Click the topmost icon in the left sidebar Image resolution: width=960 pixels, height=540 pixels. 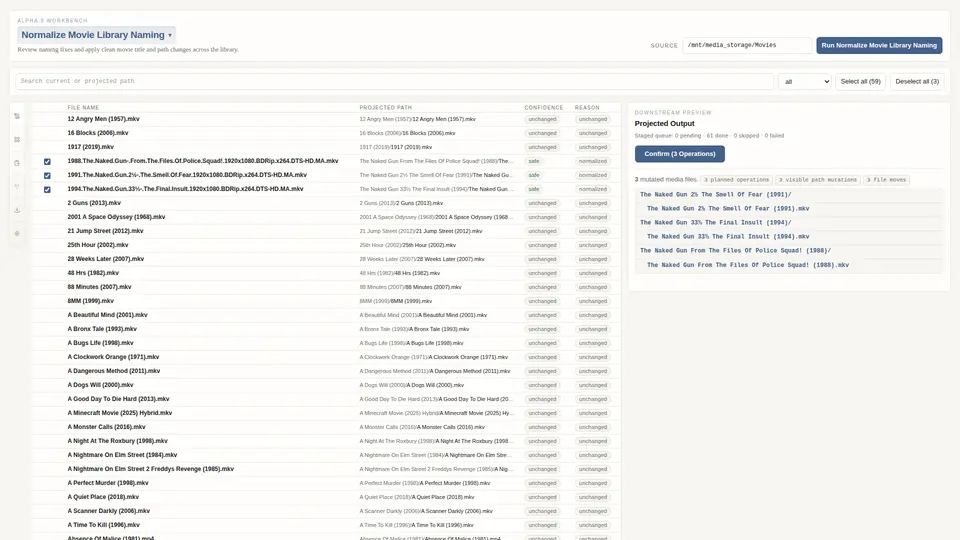coord(17,116)
